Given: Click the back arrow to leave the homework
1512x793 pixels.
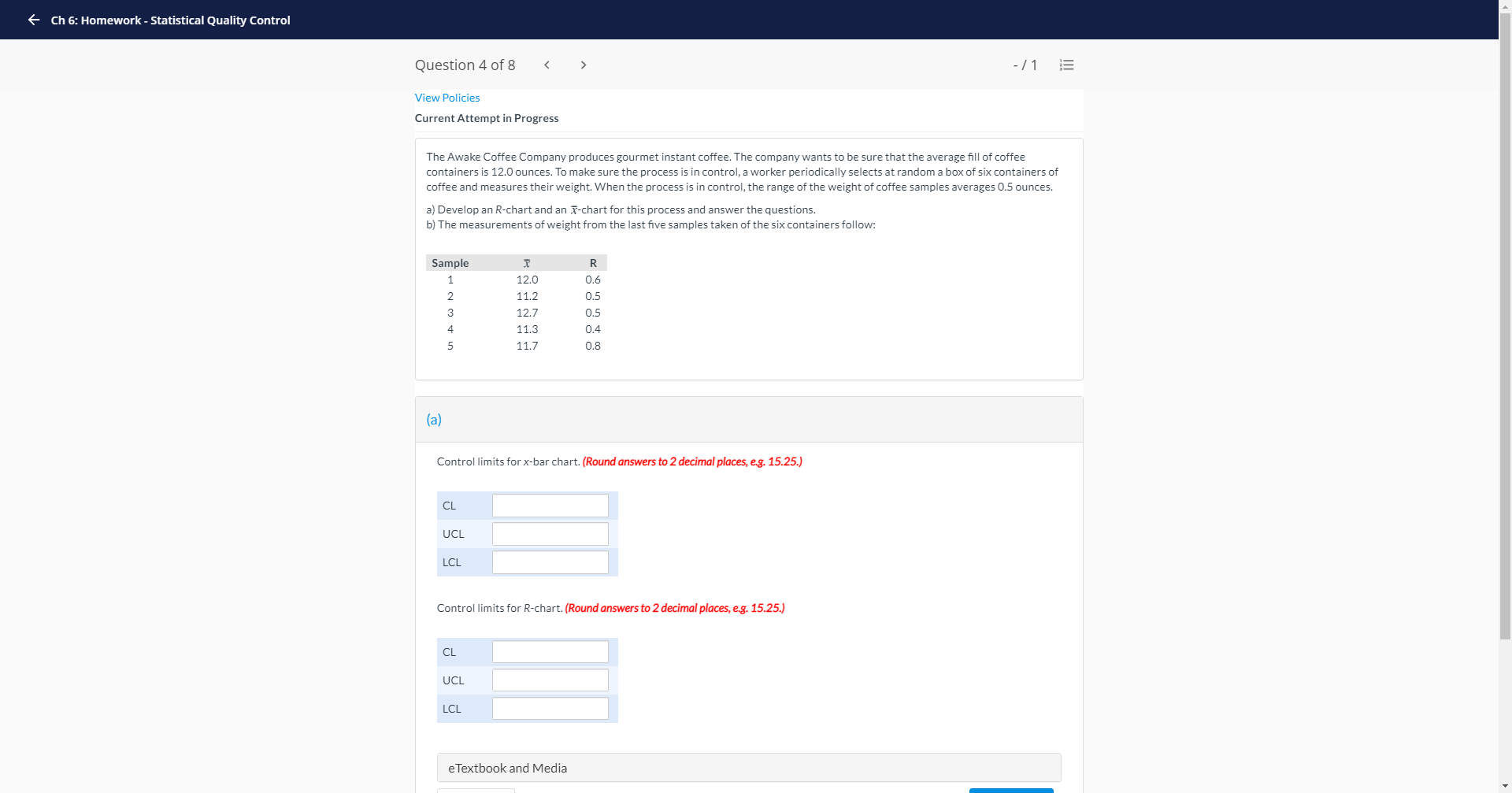Looking at the screenshot, I should coord(33,20).
